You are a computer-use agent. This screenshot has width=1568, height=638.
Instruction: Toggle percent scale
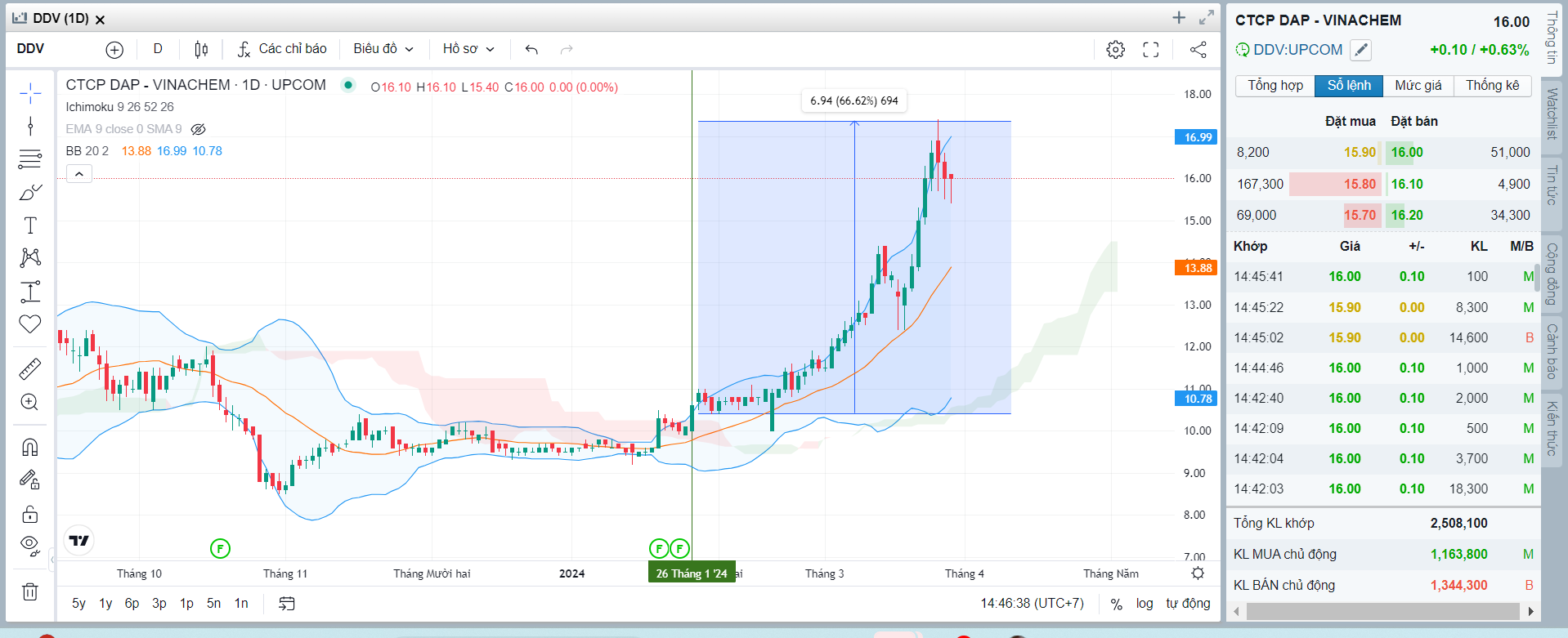(1116, 604)
